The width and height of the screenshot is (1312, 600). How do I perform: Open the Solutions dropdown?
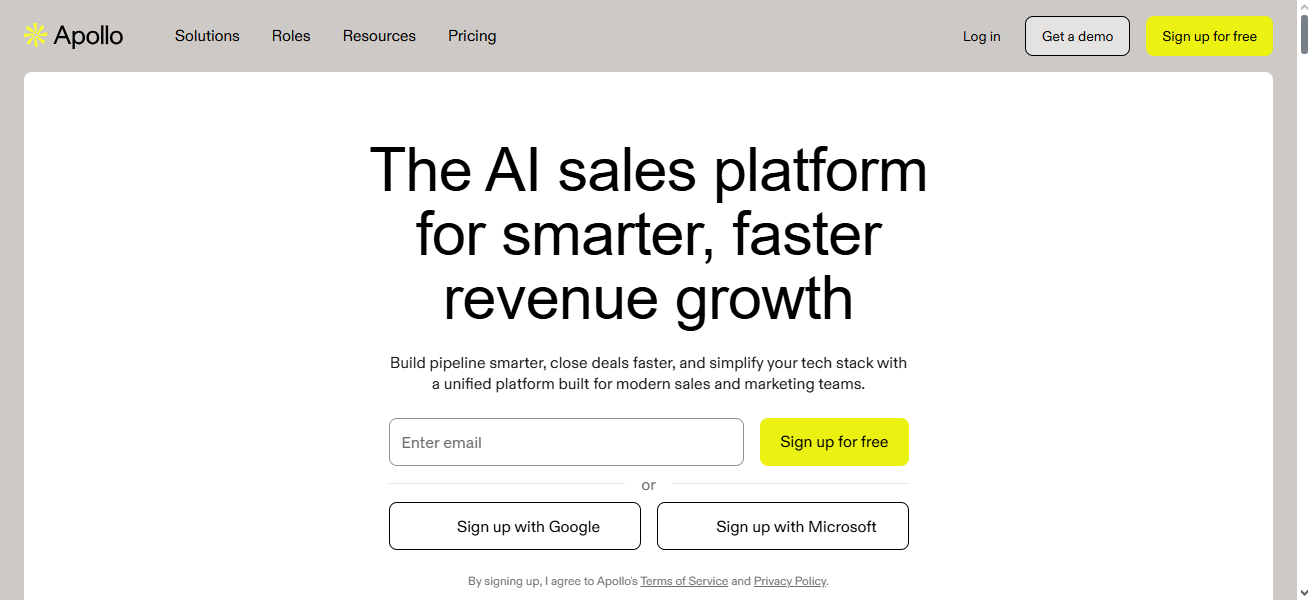click(x=207, y=36)
